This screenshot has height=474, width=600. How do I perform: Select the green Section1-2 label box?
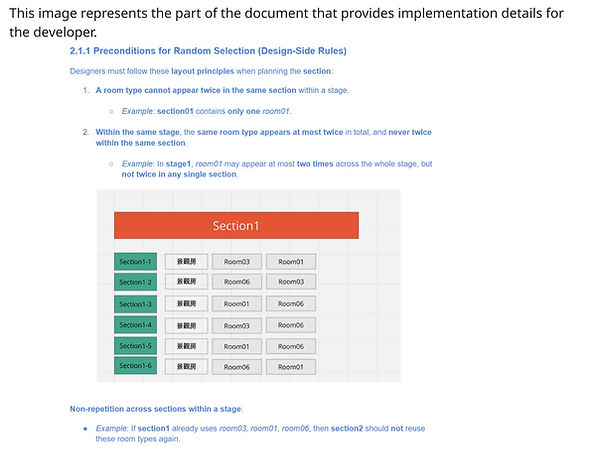pos(135,282)
